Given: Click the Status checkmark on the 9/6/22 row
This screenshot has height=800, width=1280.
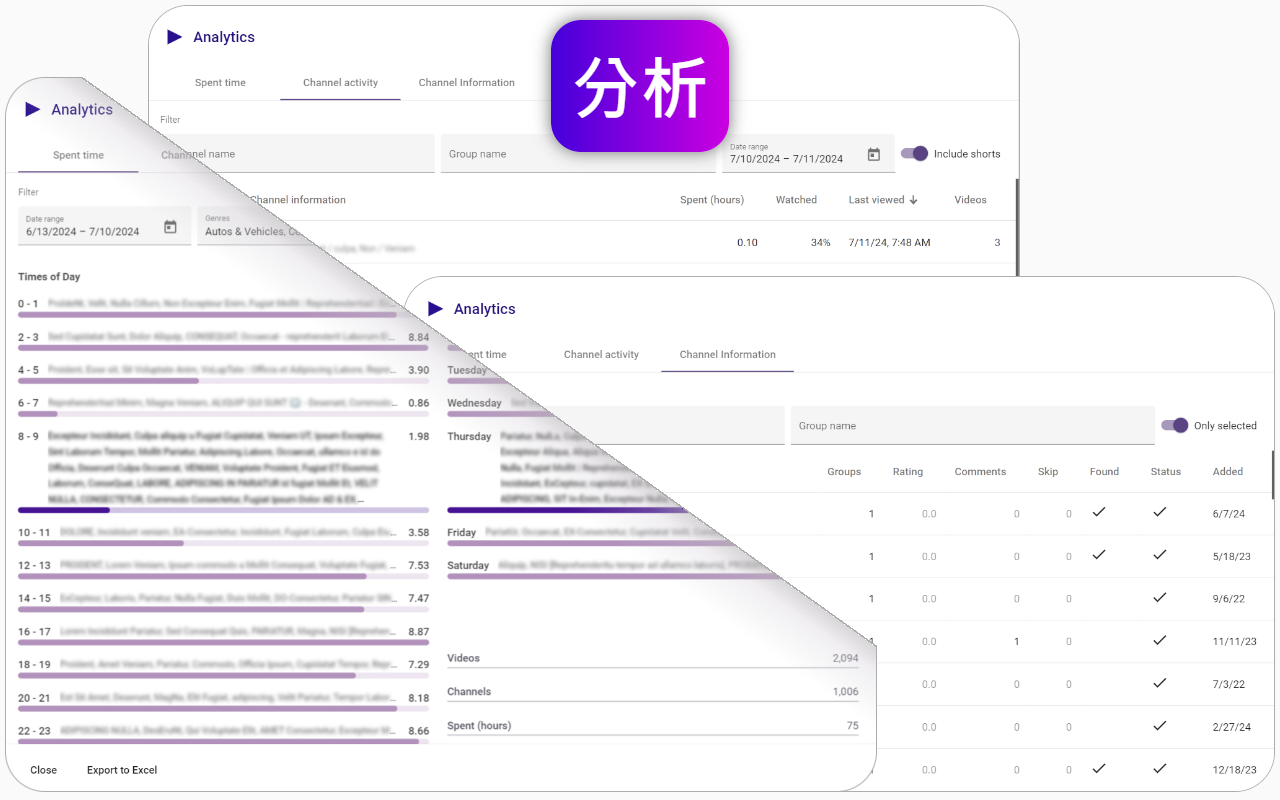Looking at the screenshot, I should coord(1160,598).
